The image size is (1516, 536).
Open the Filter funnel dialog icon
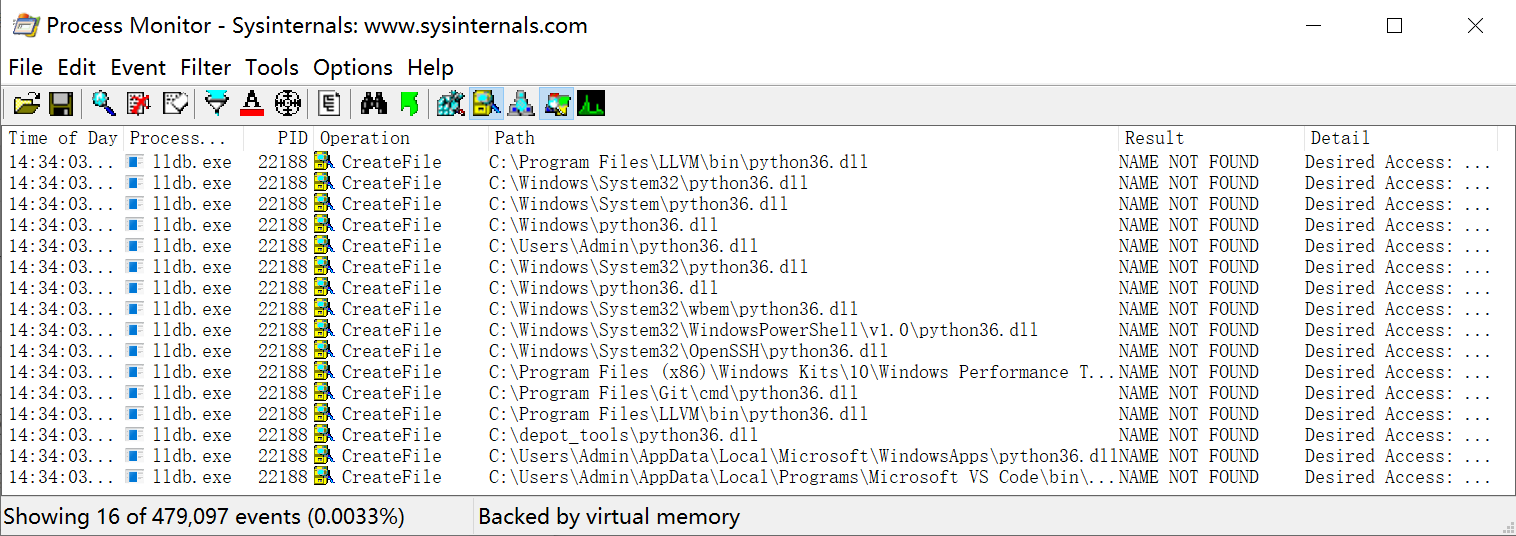[x=217, y=103]
